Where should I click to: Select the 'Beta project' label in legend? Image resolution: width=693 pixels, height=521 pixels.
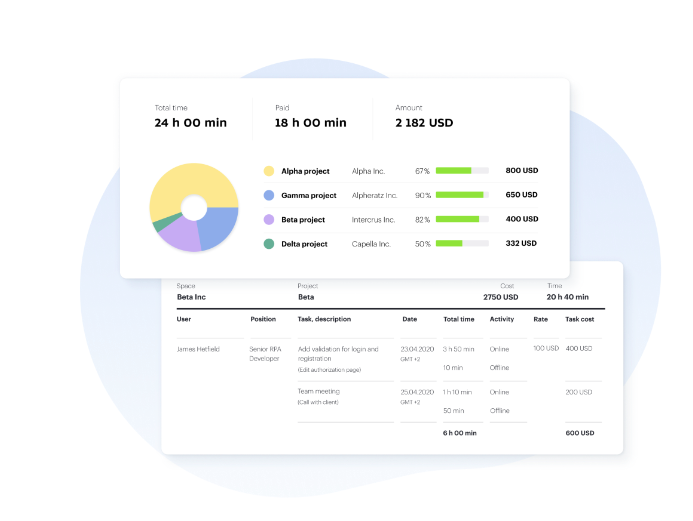(x=303, y=220)
